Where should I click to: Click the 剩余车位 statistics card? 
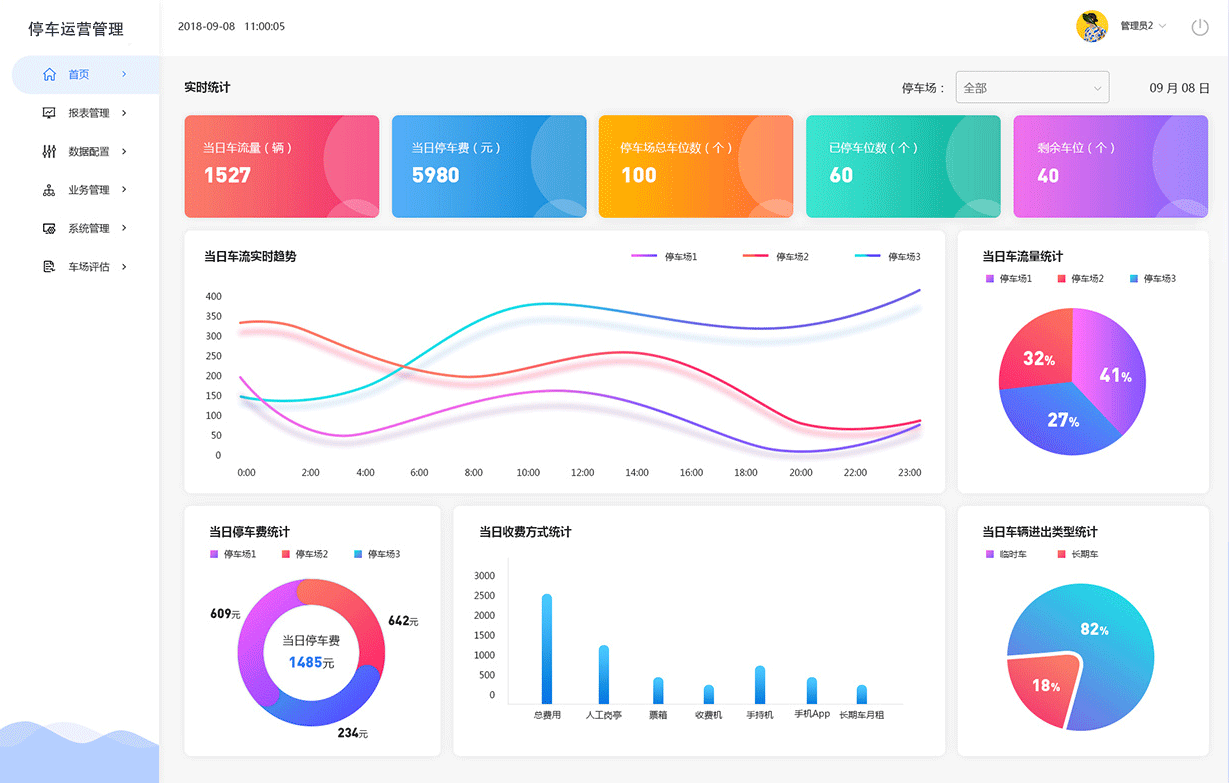[1110, 166]
